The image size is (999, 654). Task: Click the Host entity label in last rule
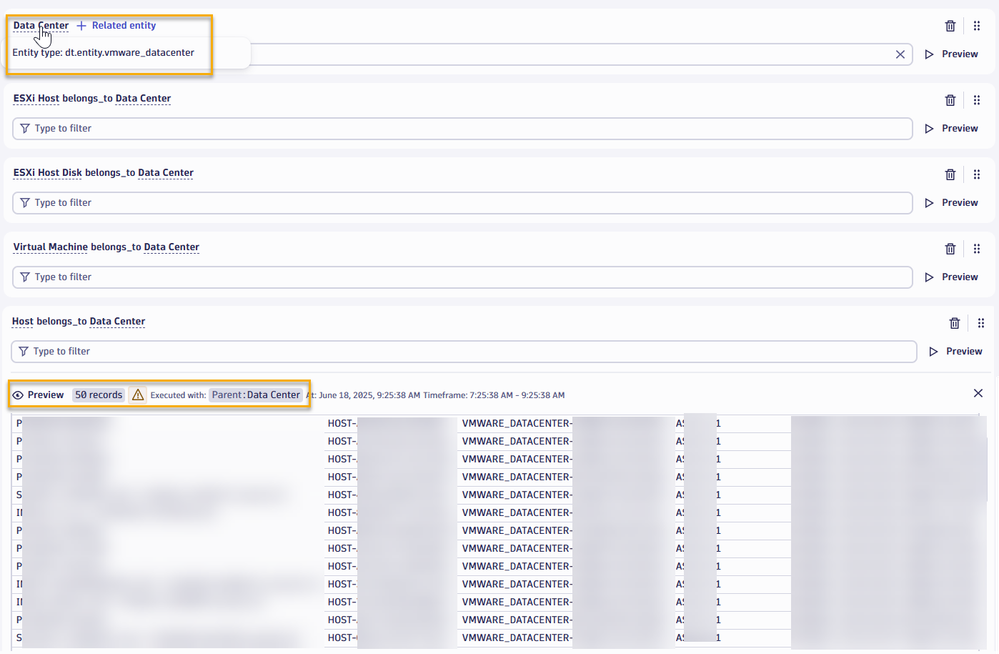pyautogui.click(x=22, y=321)
